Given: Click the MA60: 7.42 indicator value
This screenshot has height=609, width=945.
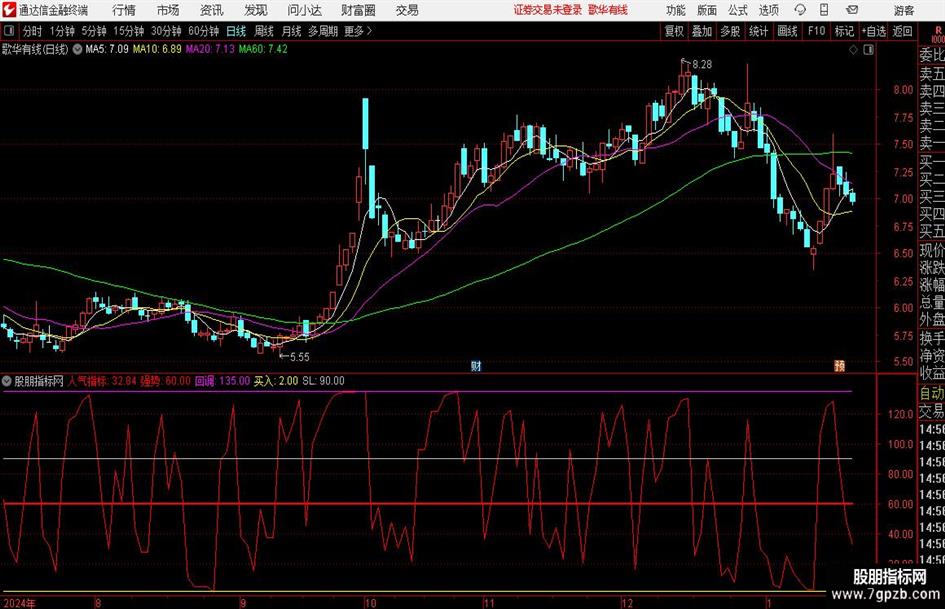Looking at the screenshot, I should pos(263,49).
